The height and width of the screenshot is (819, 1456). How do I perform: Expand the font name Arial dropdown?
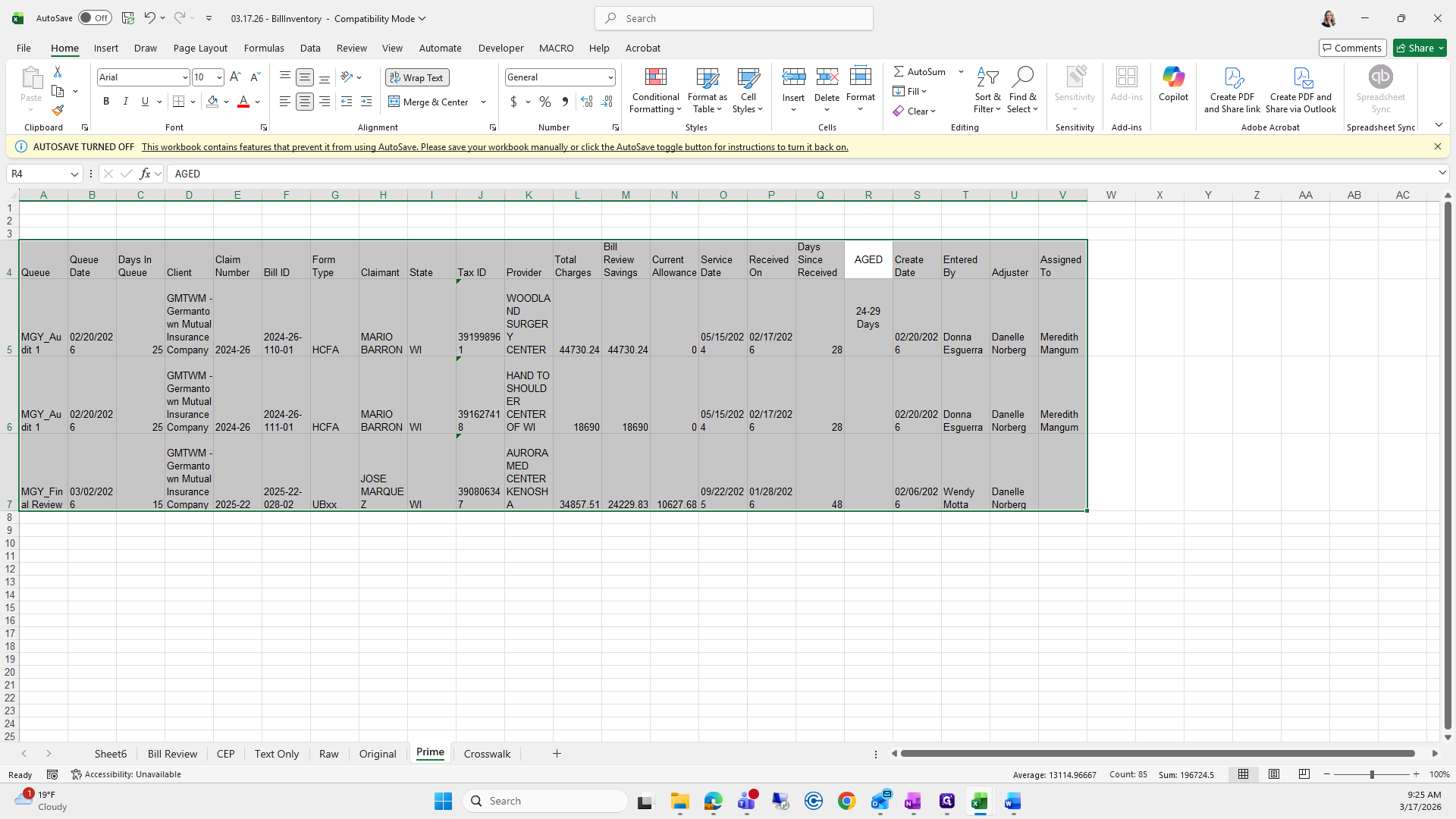point(184,77)
